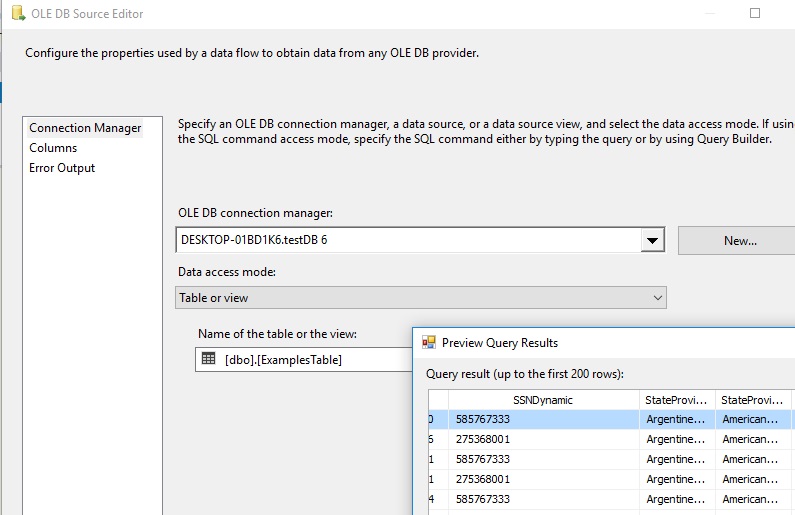Click the second StateProvi... column header
795x515 pixels.
[x=752, y=400]
